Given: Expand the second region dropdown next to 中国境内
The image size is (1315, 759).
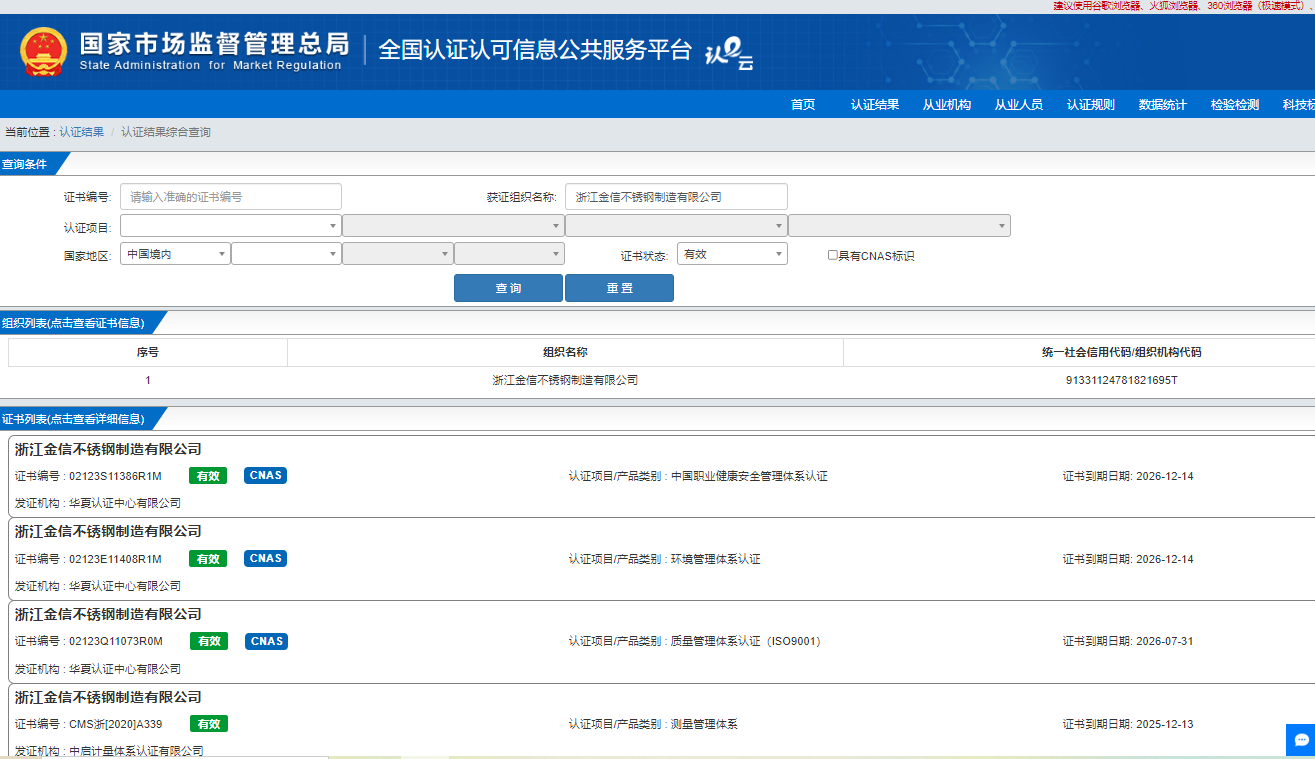Looking at the screenshot, I should [x=286, y=254].
